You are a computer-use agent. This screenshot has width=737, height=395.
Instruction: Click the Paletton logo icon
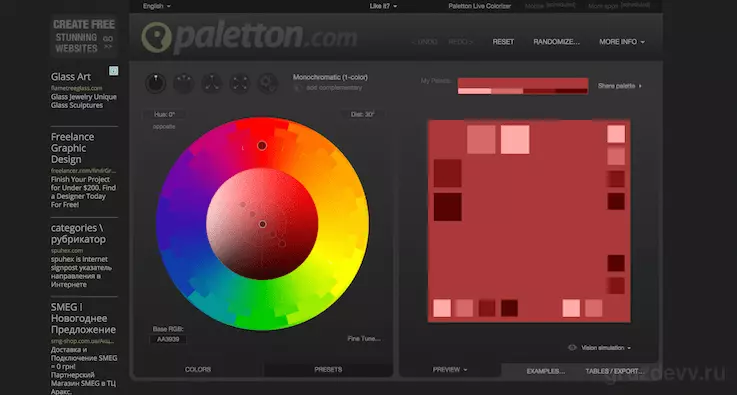click(157, 37)
